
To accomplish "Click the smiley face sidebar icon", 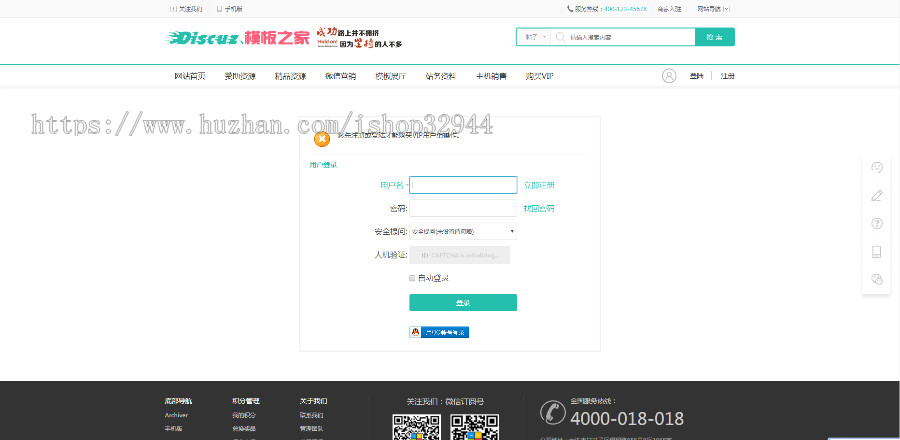I will [x=876, y=168].
